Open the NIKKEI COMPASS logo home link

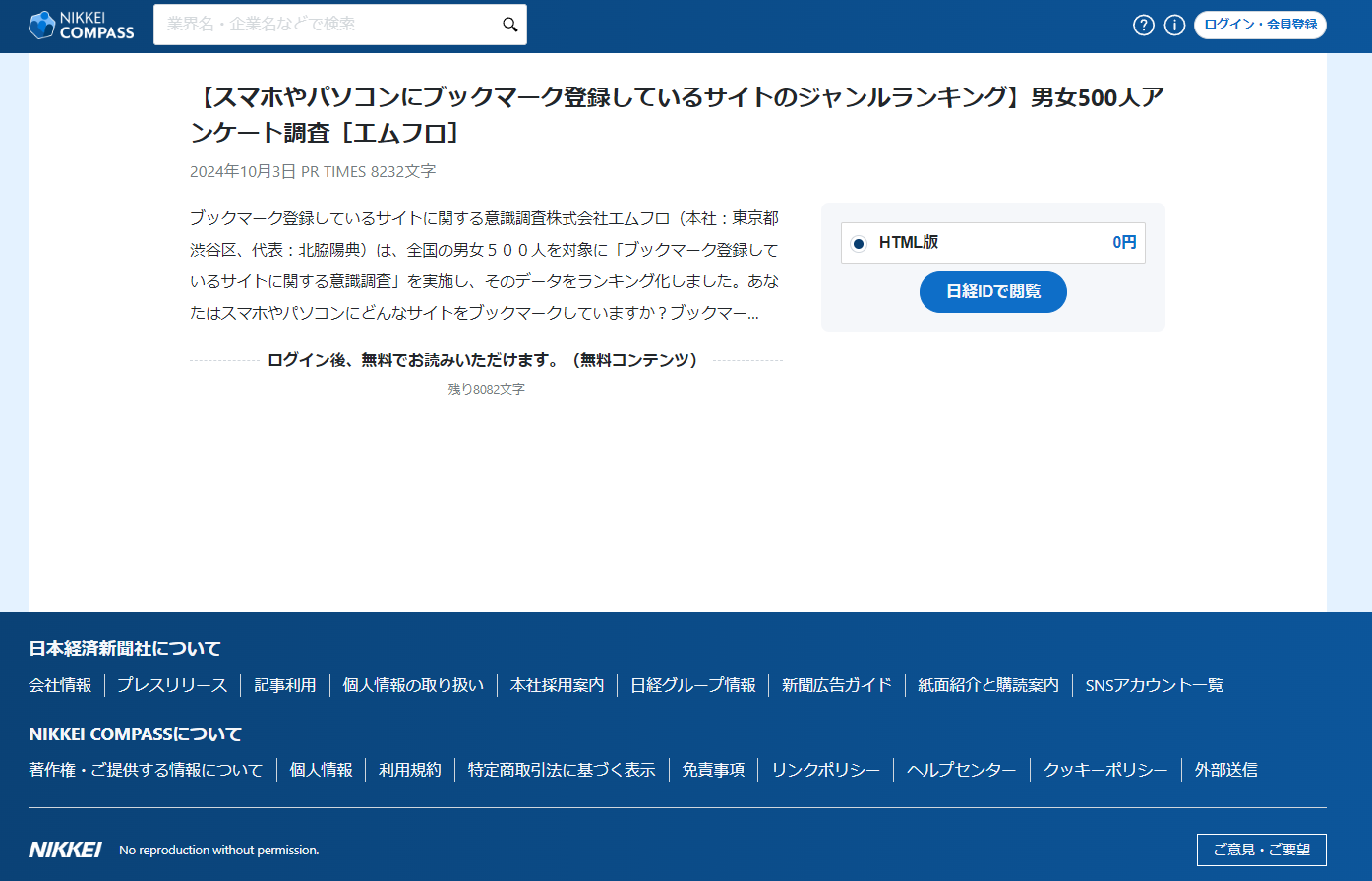(x=82, y=26)
